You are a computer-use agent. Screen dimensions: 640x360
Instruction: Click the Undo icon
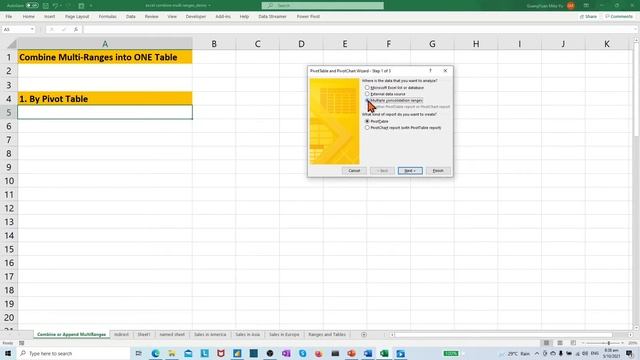[x=55, y=6]
